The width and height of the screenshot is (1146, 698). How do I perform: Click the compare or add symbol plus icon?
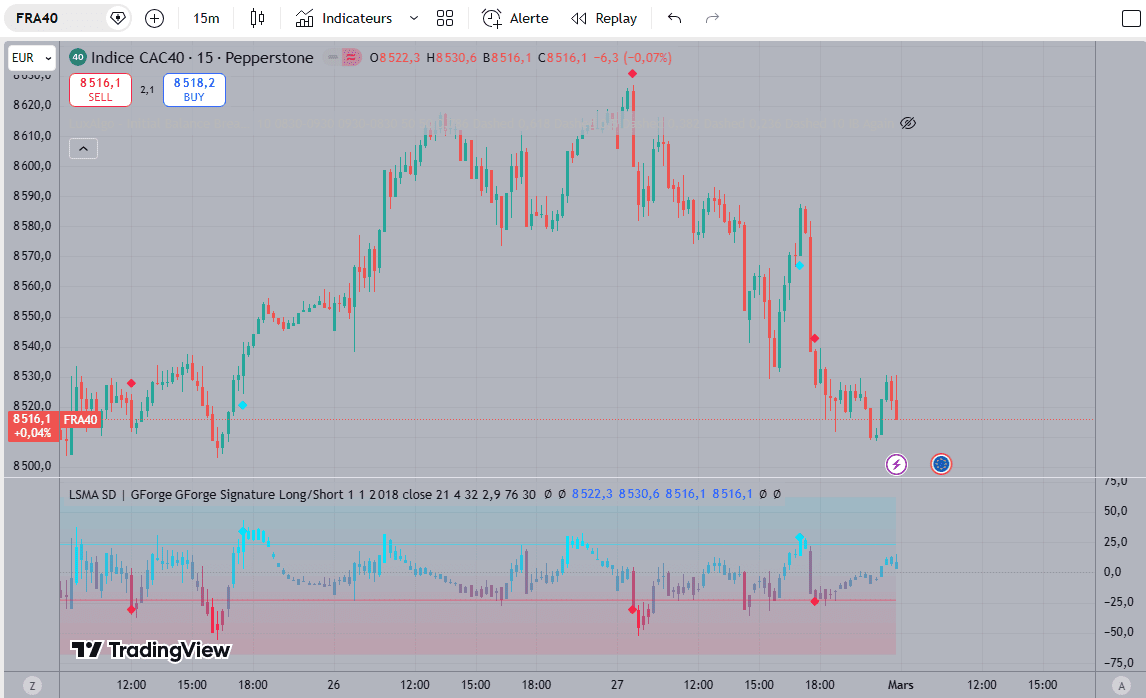tap(154, 18)
